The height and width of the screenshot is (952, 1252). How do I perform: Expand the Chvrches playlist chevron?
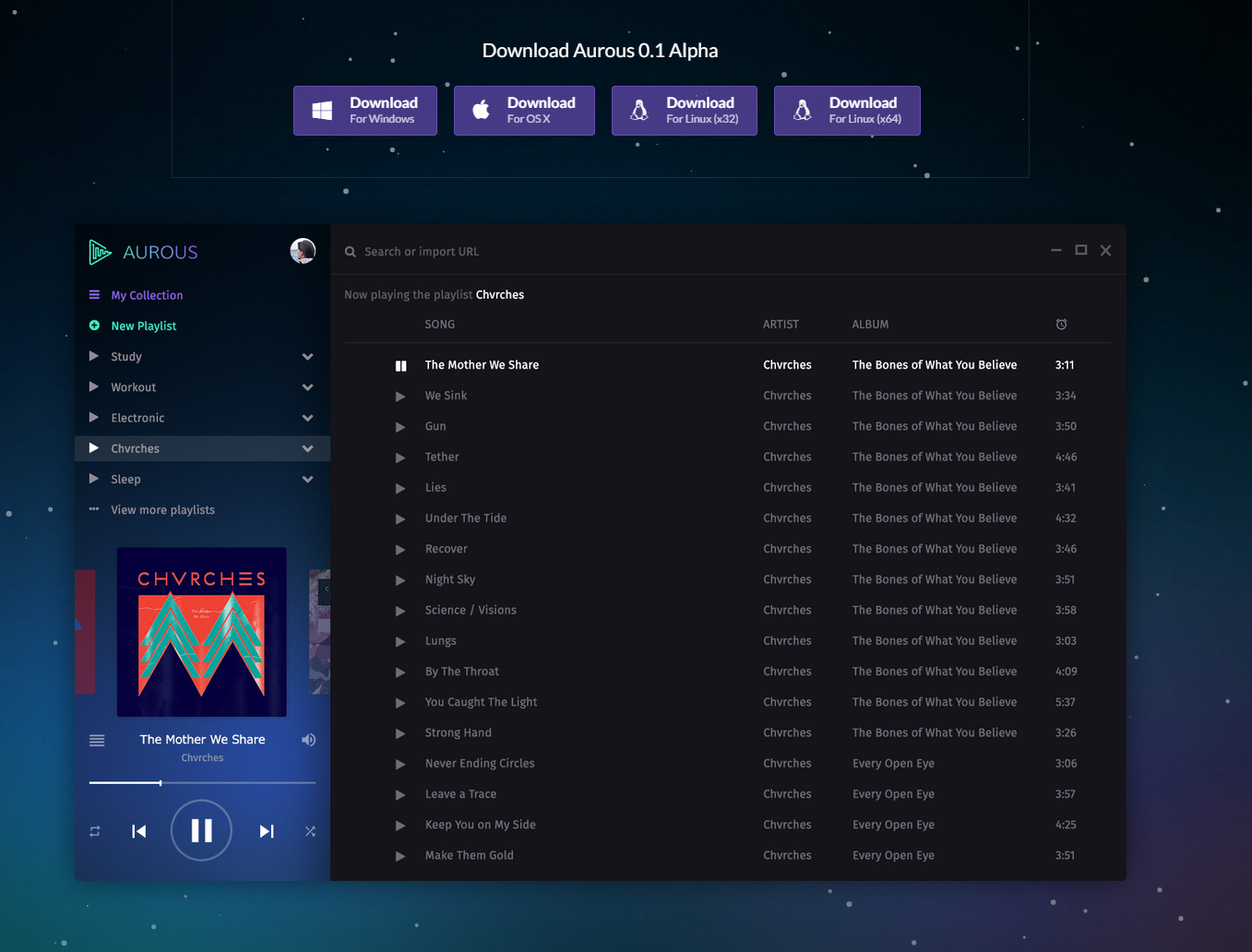coord(307,449)
